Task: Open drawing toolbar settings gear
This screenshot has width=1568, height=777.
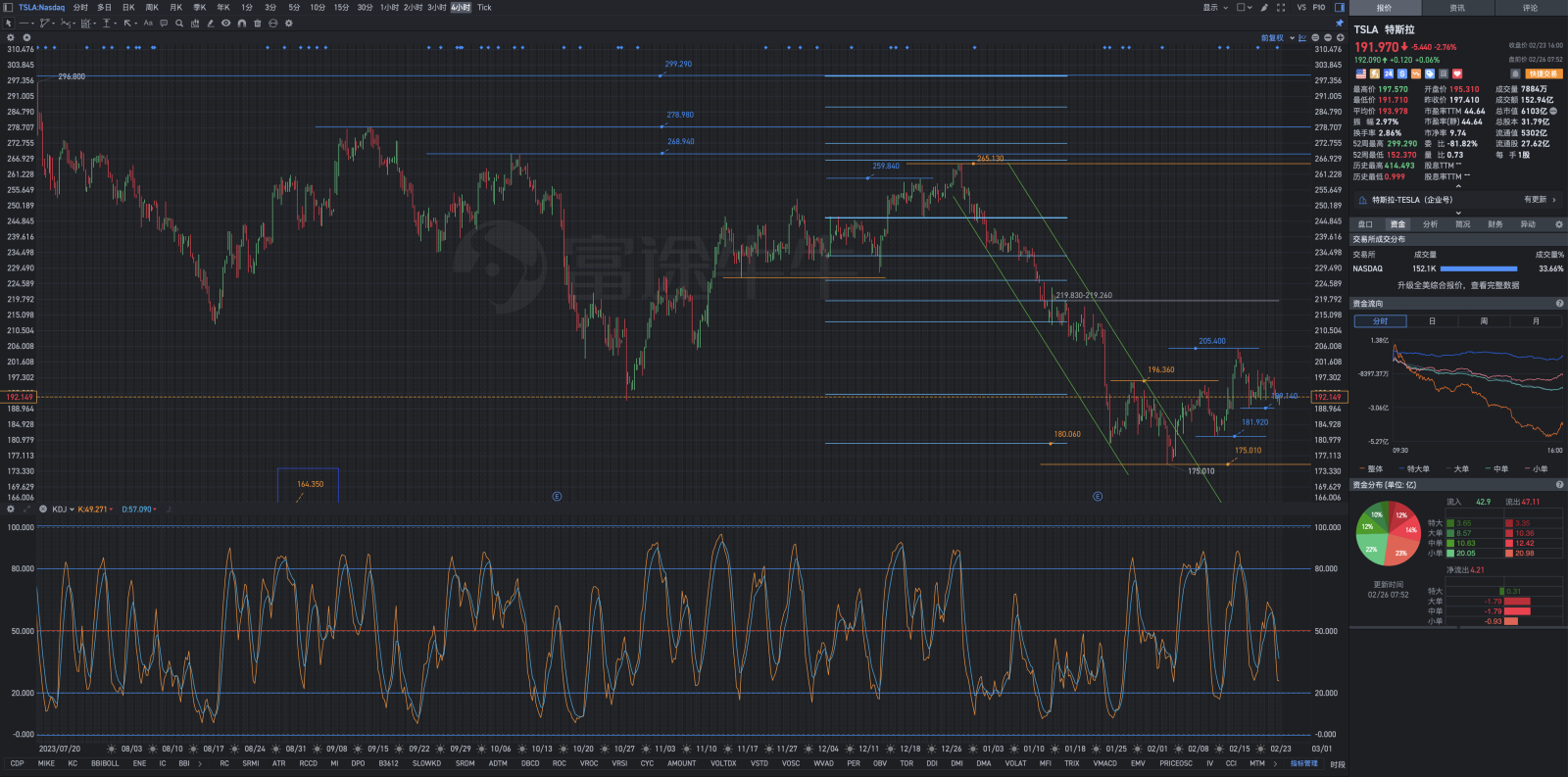Action: (289, 23)
